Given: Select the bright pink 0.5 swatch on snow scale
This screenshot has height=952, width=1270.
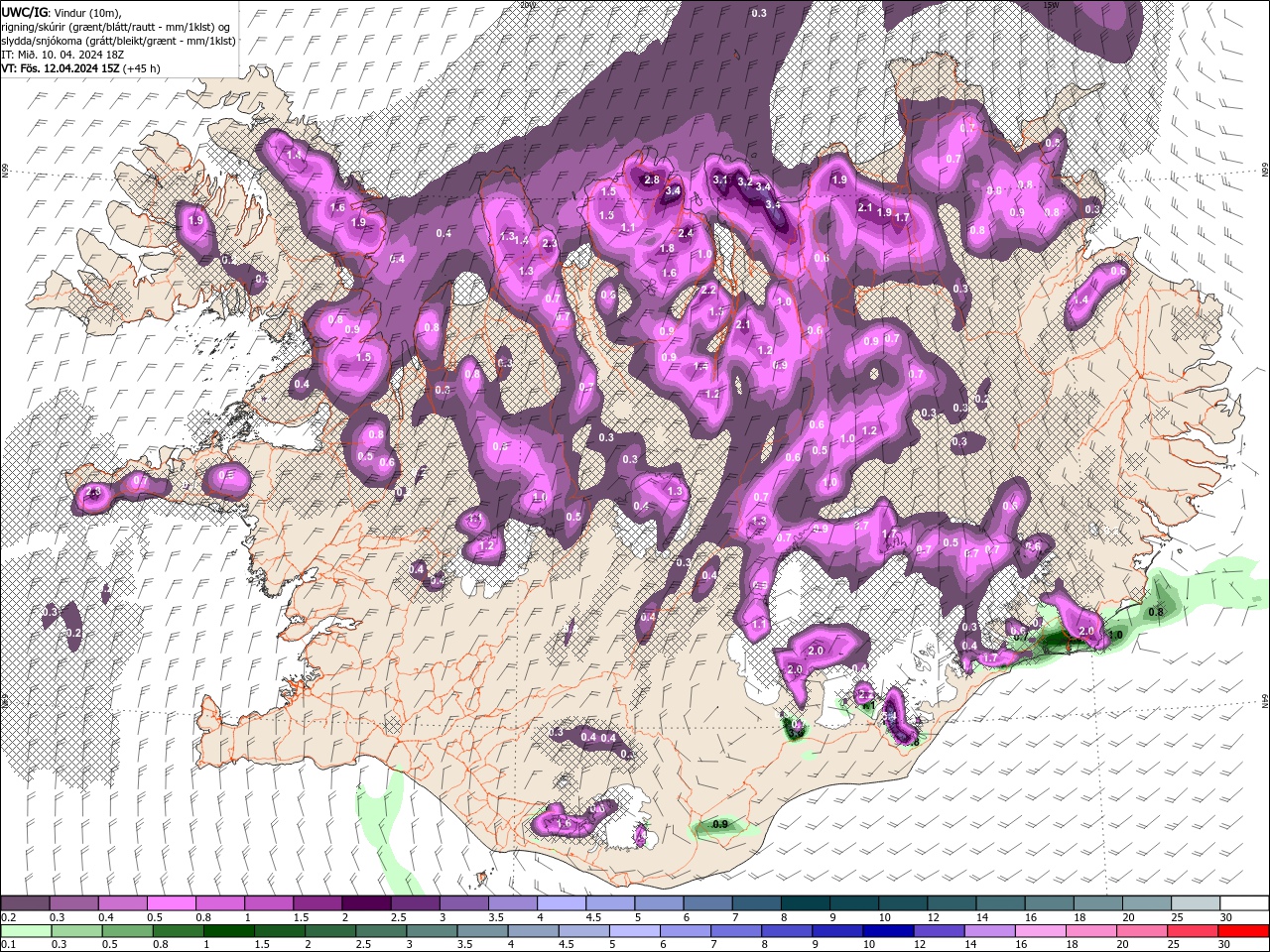Looking at the screenshot, I should point(171,903).
